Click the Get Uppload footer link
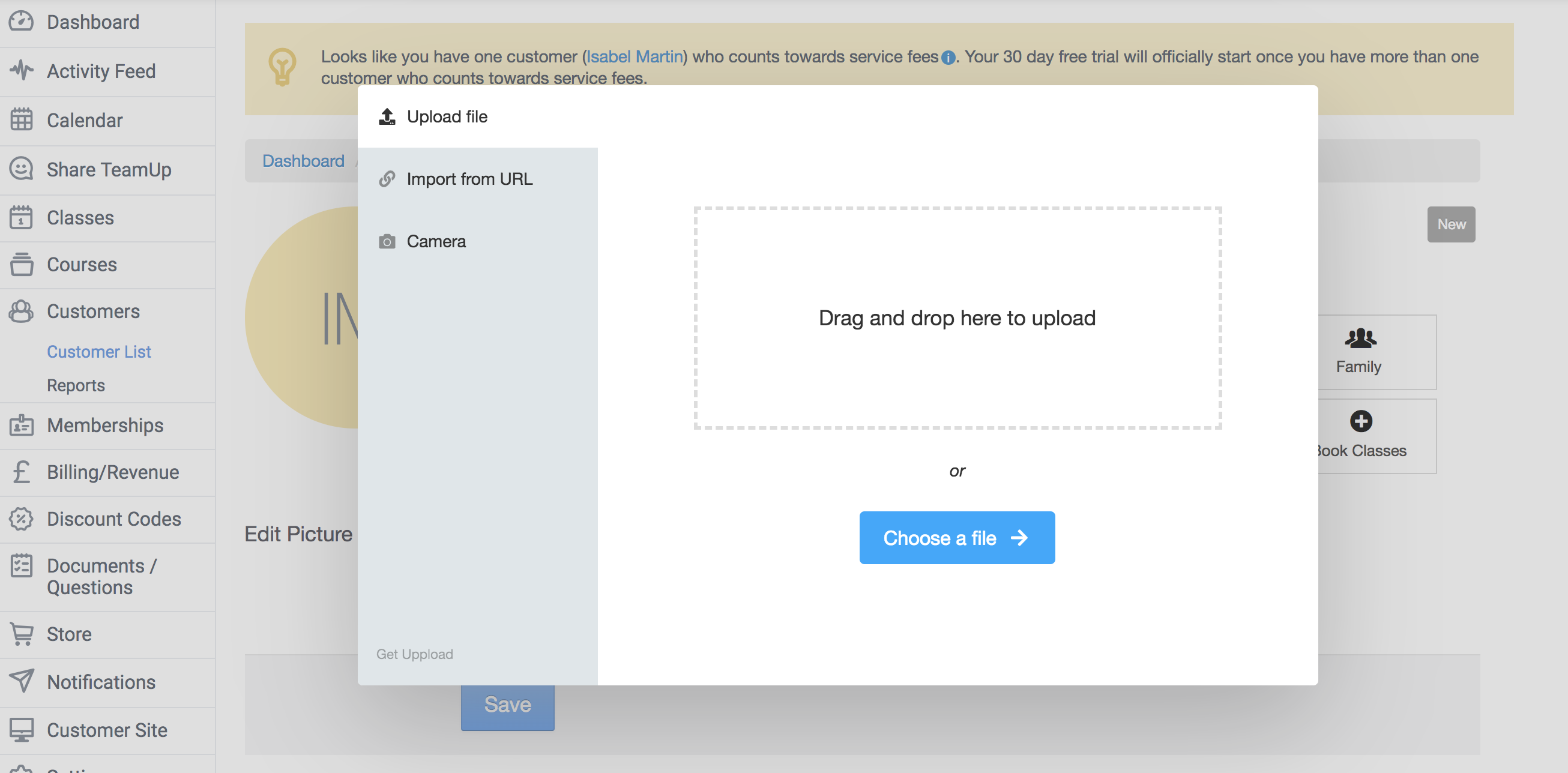The height and width of the screenshot is (773, 1568). click(x=414, y=654)
